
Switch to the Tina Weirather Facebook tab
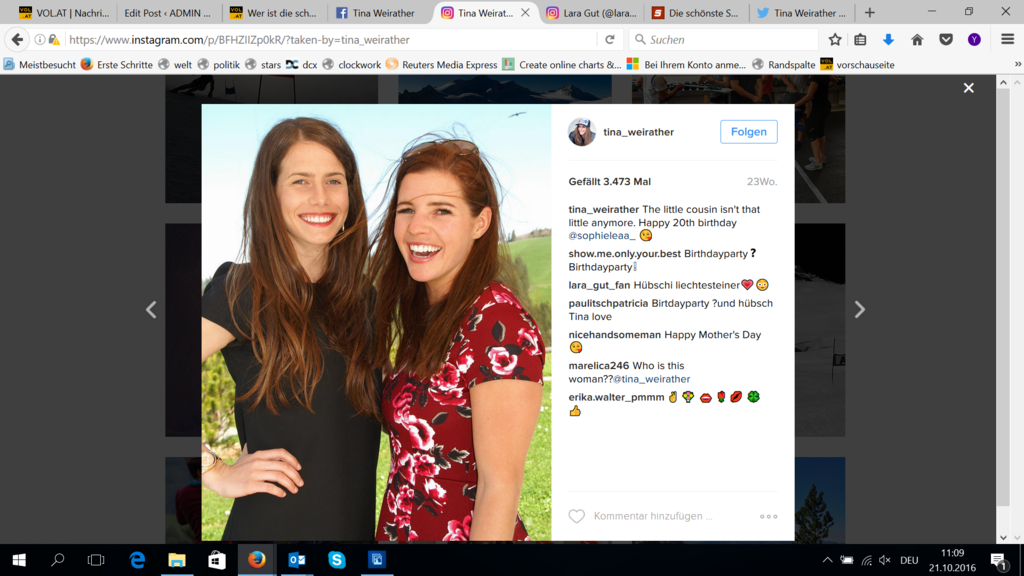click(x=375, y=13)
